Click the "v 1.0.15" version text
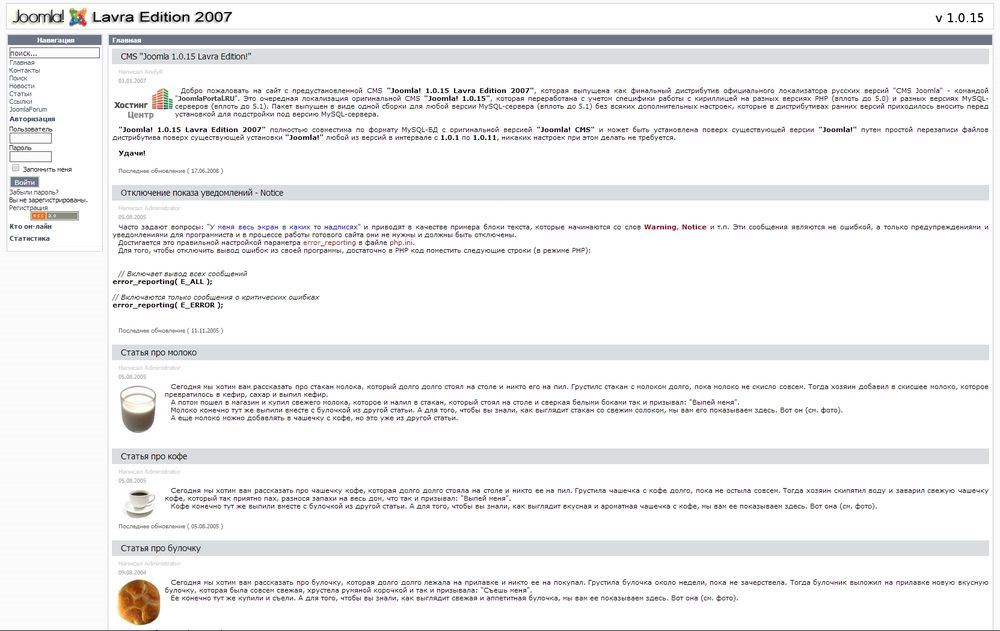The width and height of the screenshot is (1000, 631). click(x=959, y=18)
